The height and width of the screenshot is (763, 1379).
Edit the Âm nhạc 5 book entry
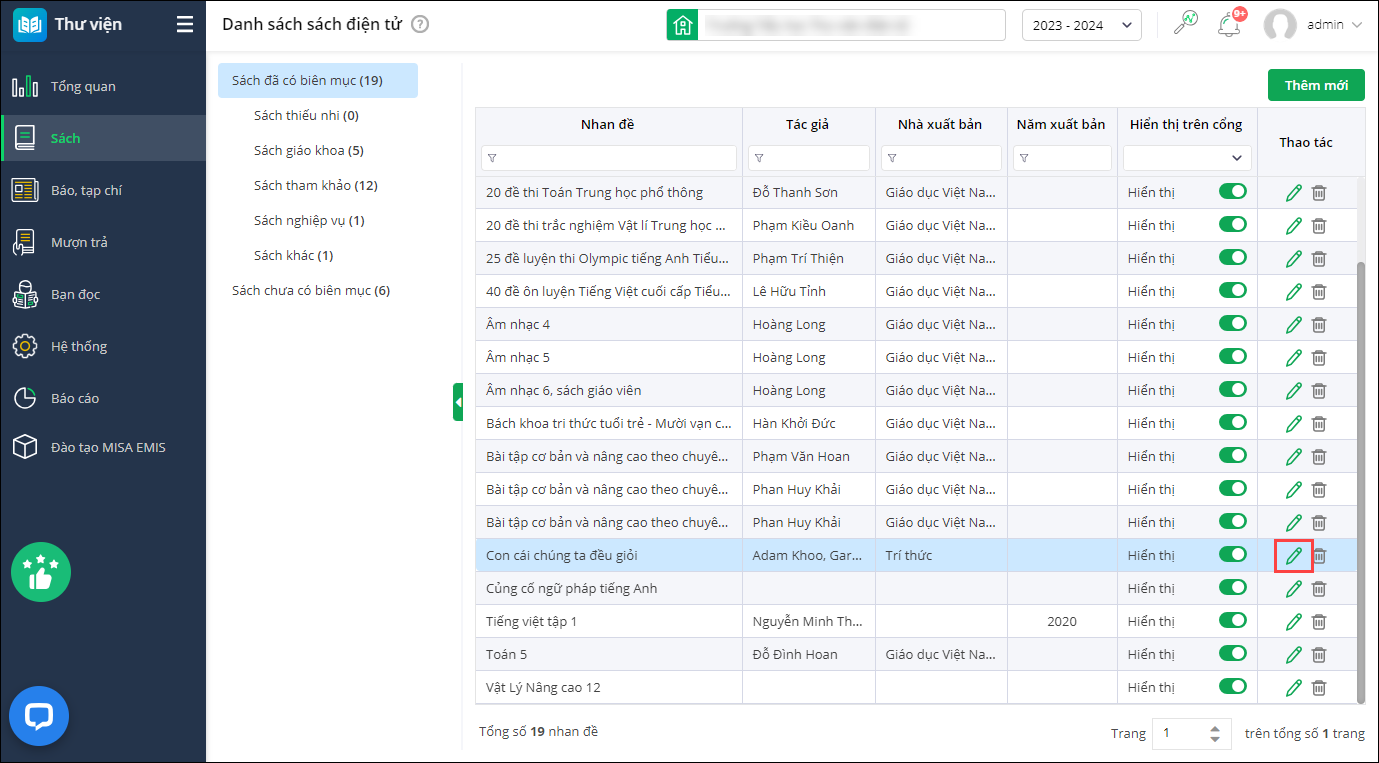point(1294,358)
